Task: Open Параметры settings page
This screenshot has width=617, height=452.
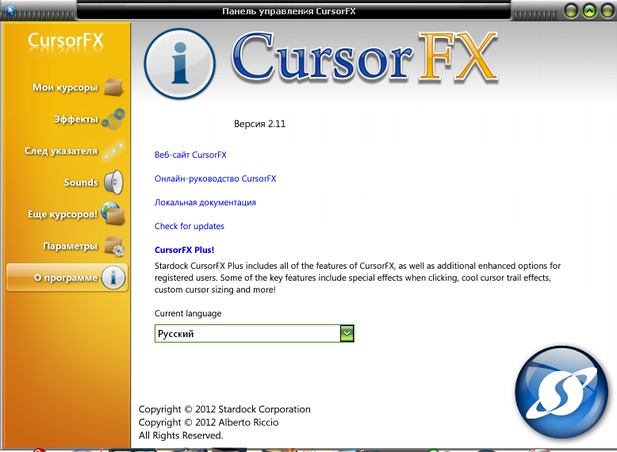Action: tap(70, 246)
